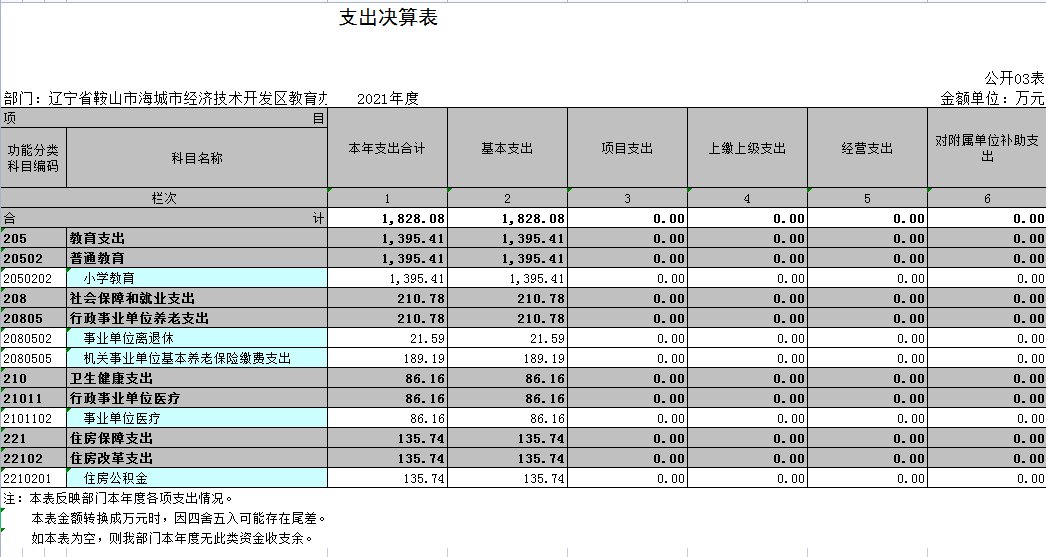
Task: Select code cell 2210201
Action: 33,478
